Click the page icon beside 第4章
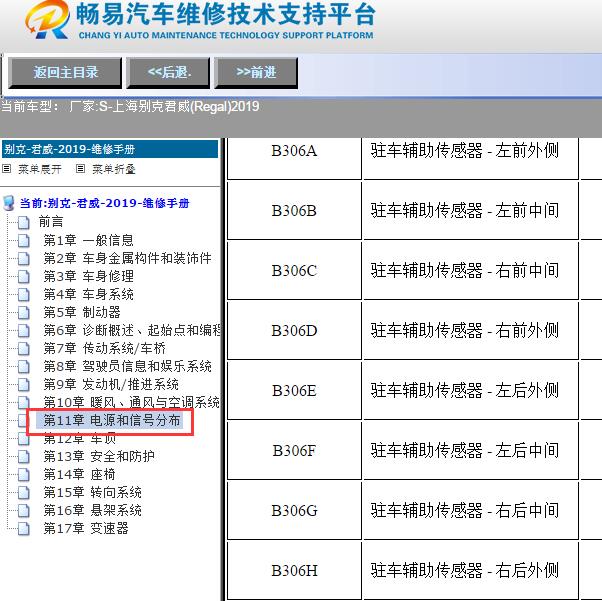The image size is (602, 601). 24,295
